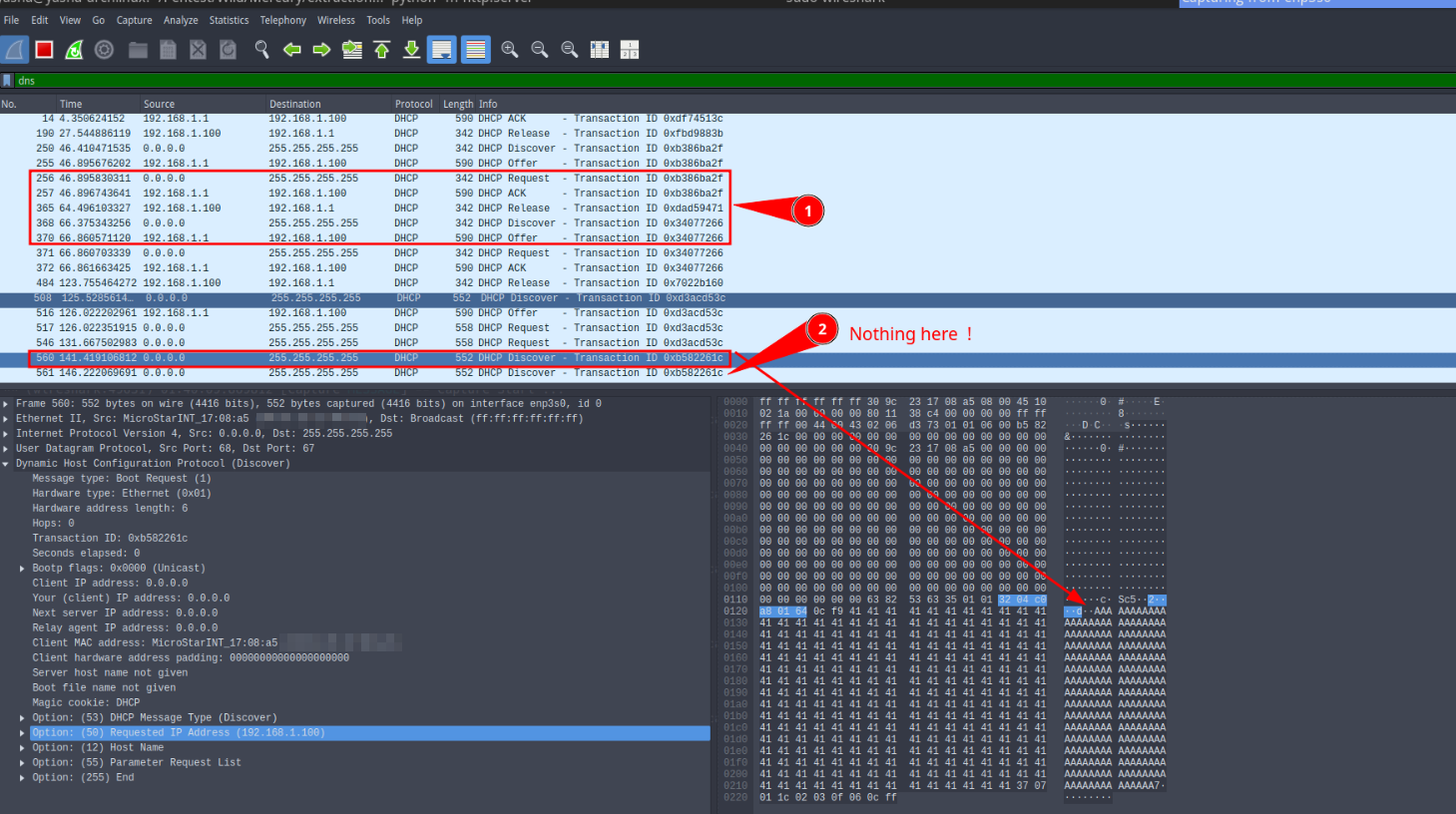Viewport: 1456px width, 814px height.
Task: Restart the current capture
Action: 74,50
